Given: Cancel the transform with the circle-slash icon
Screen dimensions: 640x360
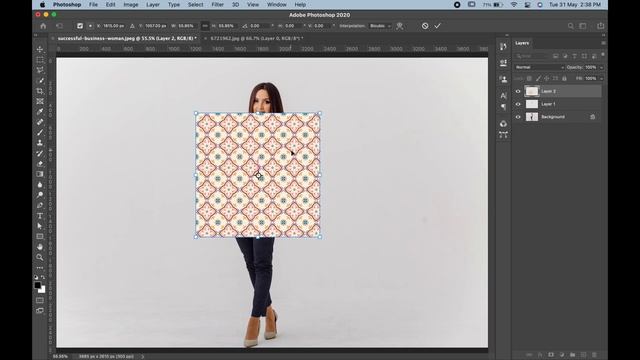Looking at the screenshot, I should click(425, 26).
